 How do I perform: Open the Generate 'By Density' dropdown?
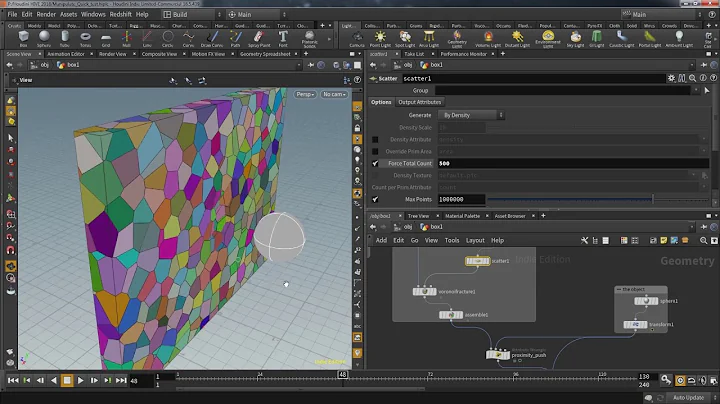[471, 115]
